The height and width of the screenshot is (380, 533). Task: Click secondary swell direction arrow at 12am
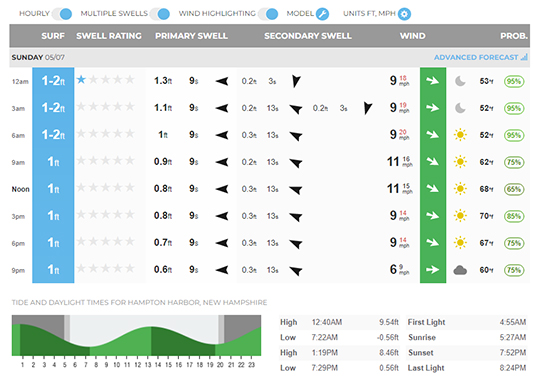[x=296, y=82]
